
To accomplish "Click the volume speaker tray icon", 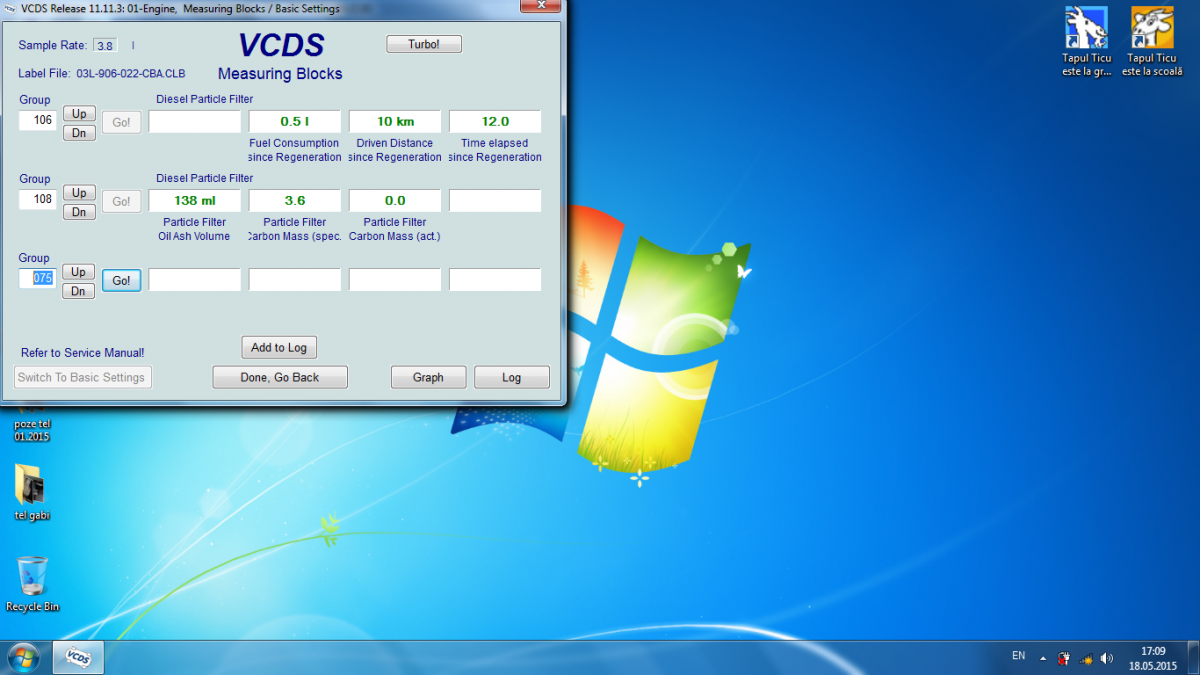I will coord(1106,658).
